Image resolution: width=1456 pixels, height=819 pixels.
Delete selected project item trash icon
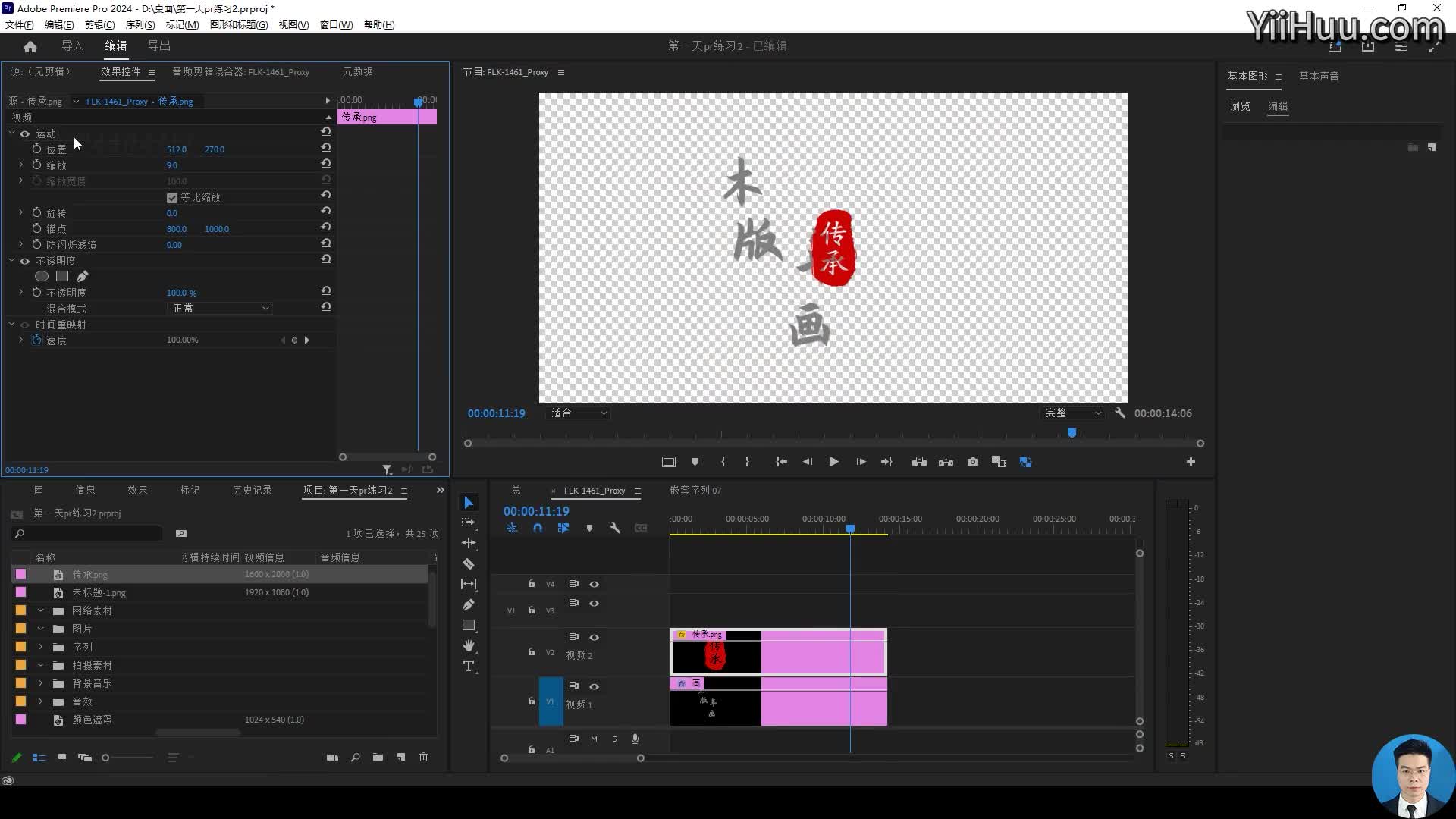click(424, 758)
